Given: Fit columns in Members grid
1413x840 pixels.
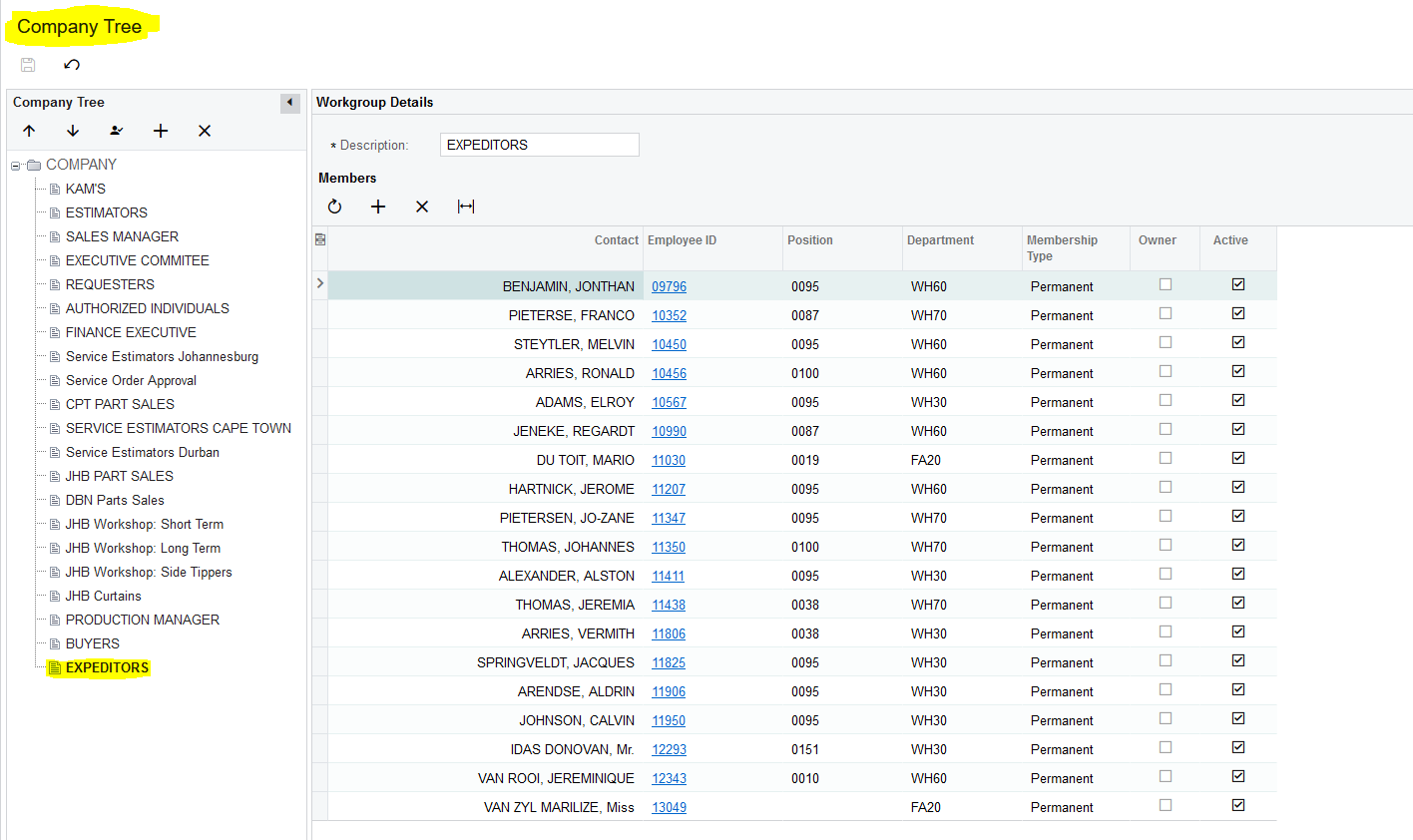Looking at the screenshot, I should coord(466,207).
